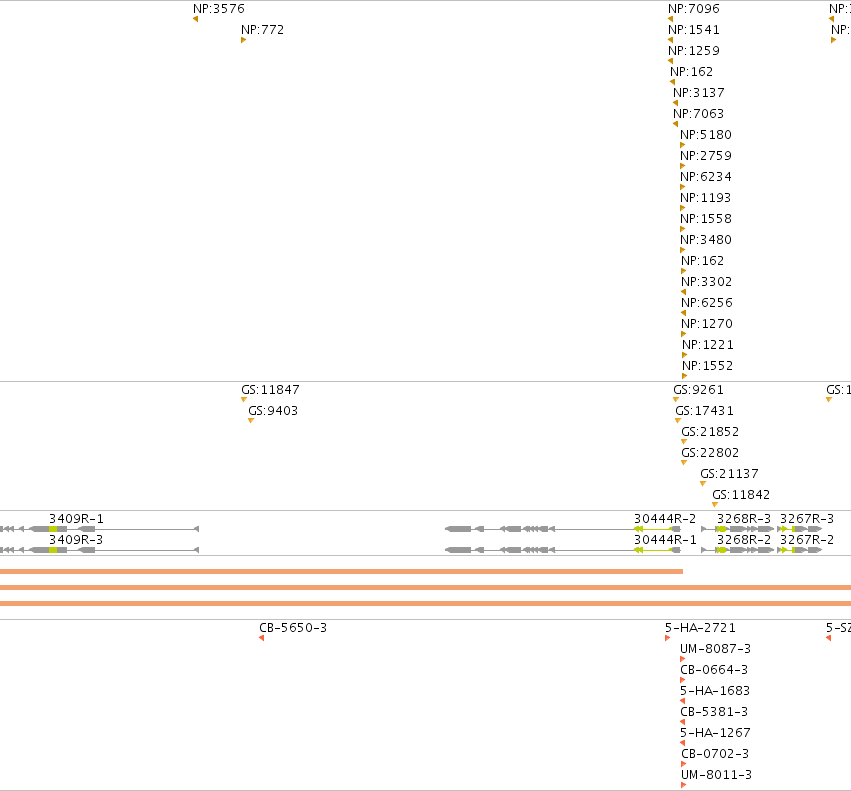
Task: Select the NP:1558 feature
Action: point(706,219)
